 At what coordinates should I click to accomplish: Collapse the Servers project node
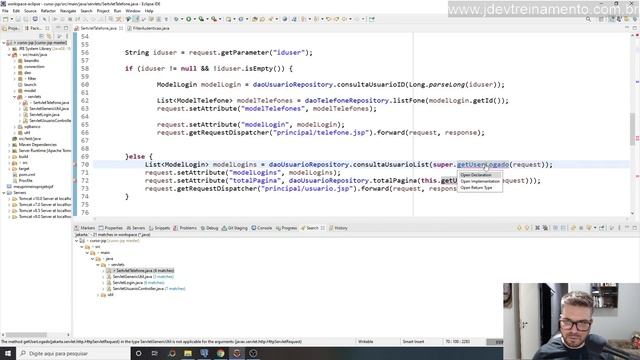pos(4,192)
